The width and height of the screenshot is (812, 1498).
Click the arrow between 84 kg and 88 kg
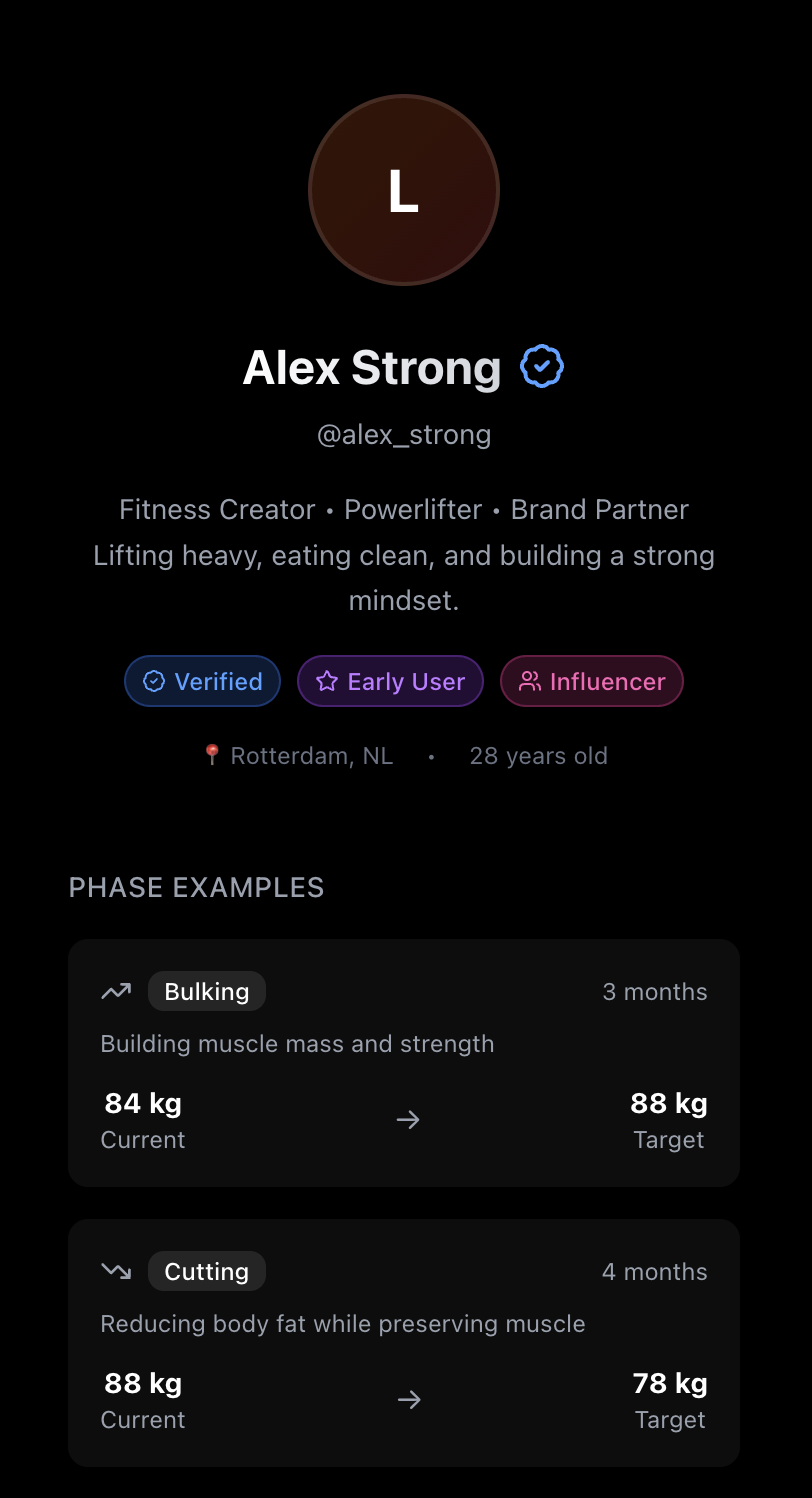click(x=408, y=1119)
